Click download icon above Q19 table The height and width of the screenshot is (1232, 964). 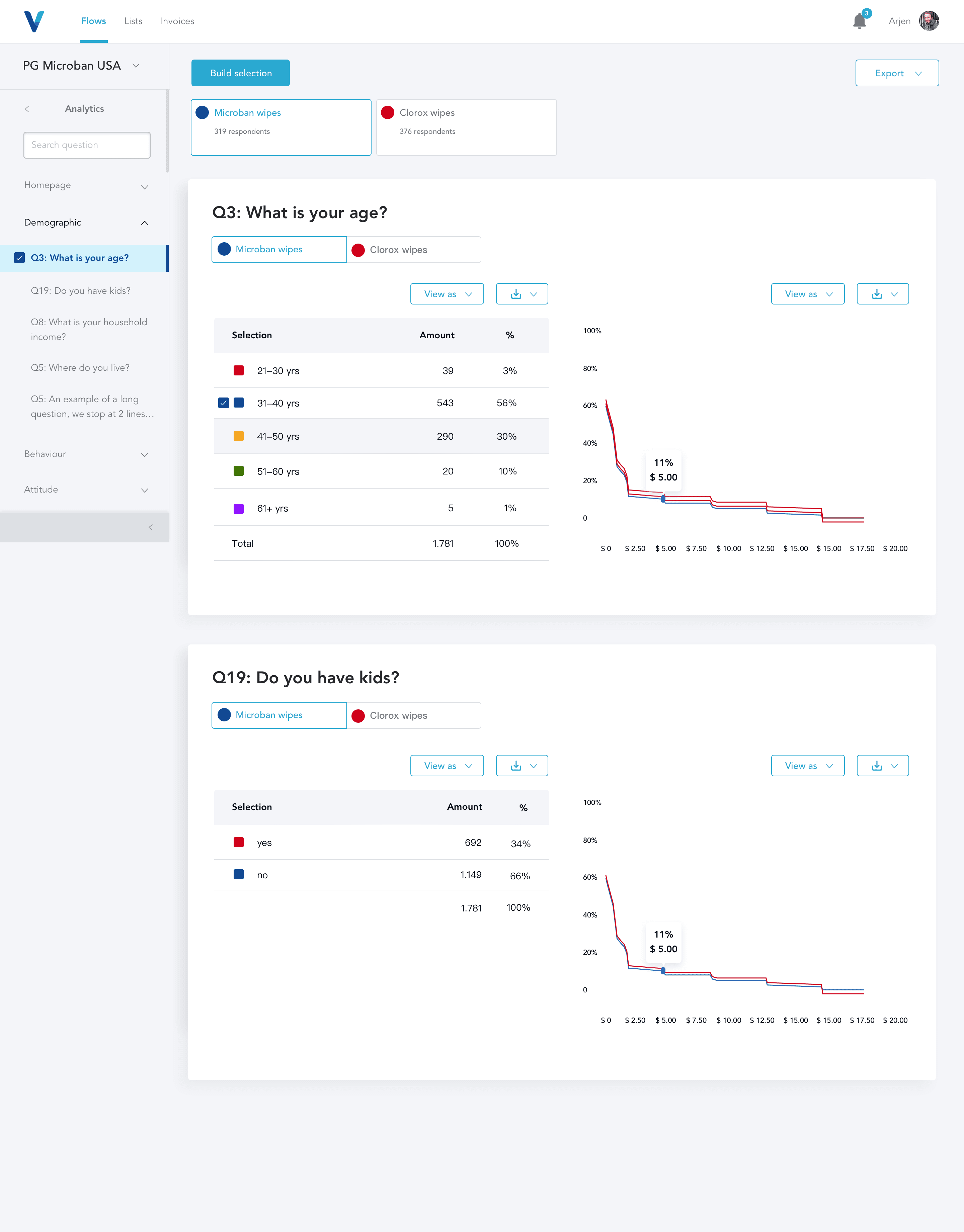[516, 766]
